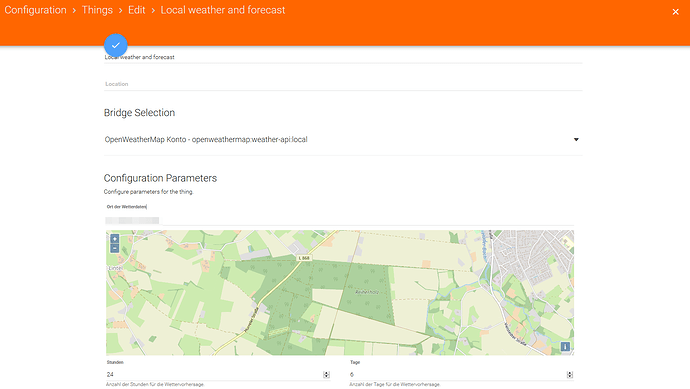Viewport: 690px width, 389px height.
Task: Click the blue checkmark save button
Action: [116, 45]
